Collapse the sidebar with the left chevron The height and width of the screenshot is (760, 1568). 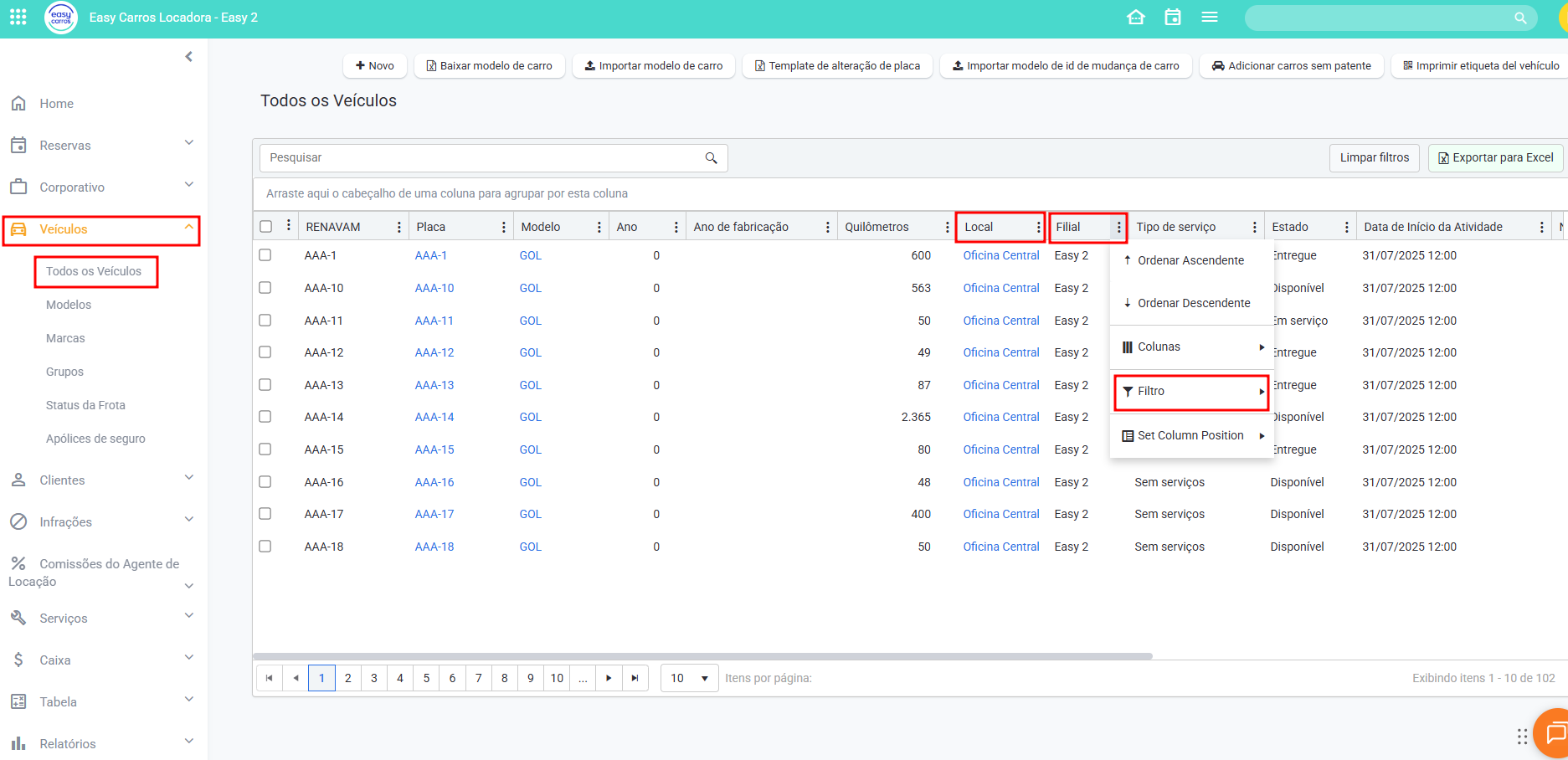(188, 57)
